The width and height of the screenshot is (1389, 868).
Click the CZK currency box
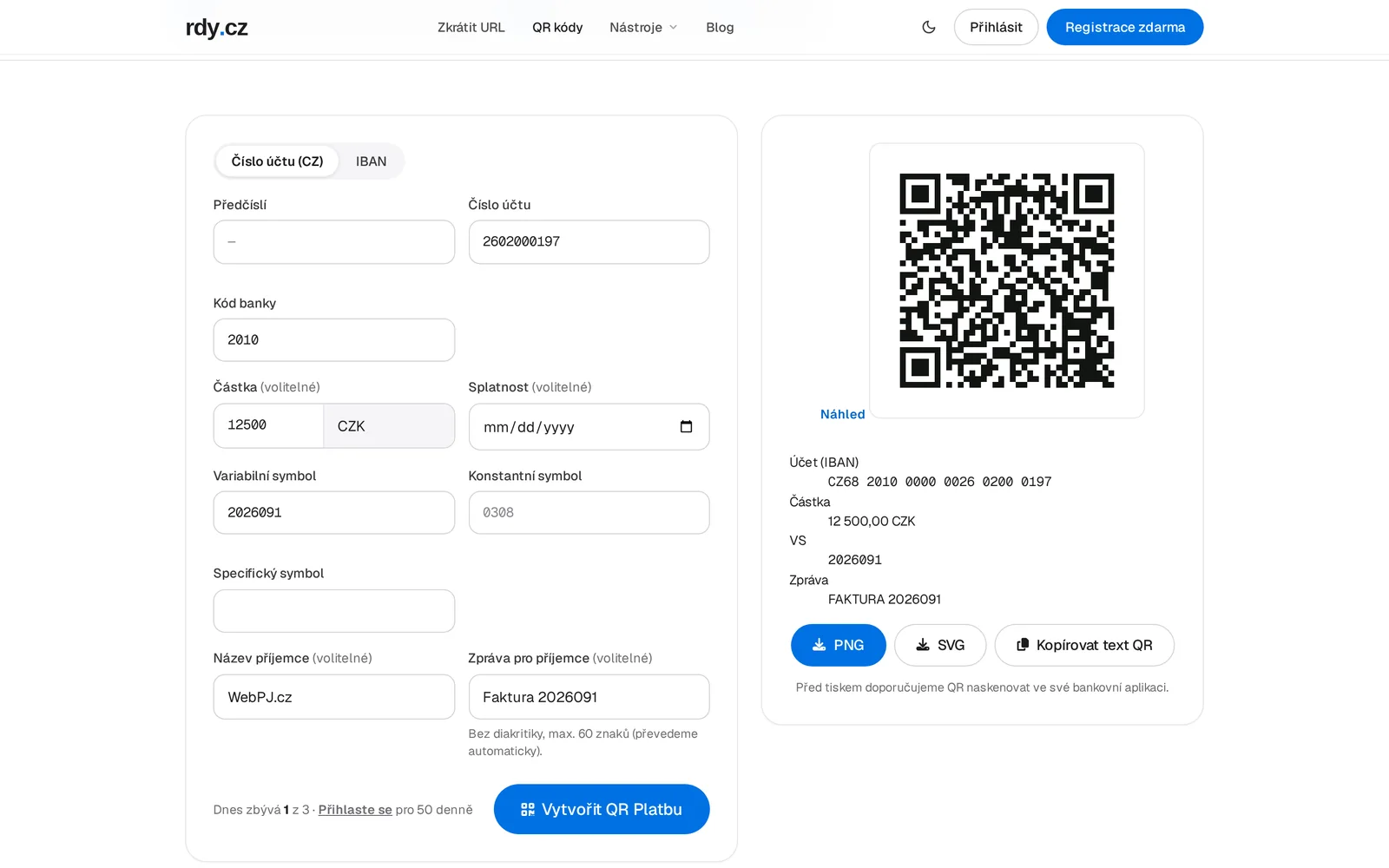[389, 425]
